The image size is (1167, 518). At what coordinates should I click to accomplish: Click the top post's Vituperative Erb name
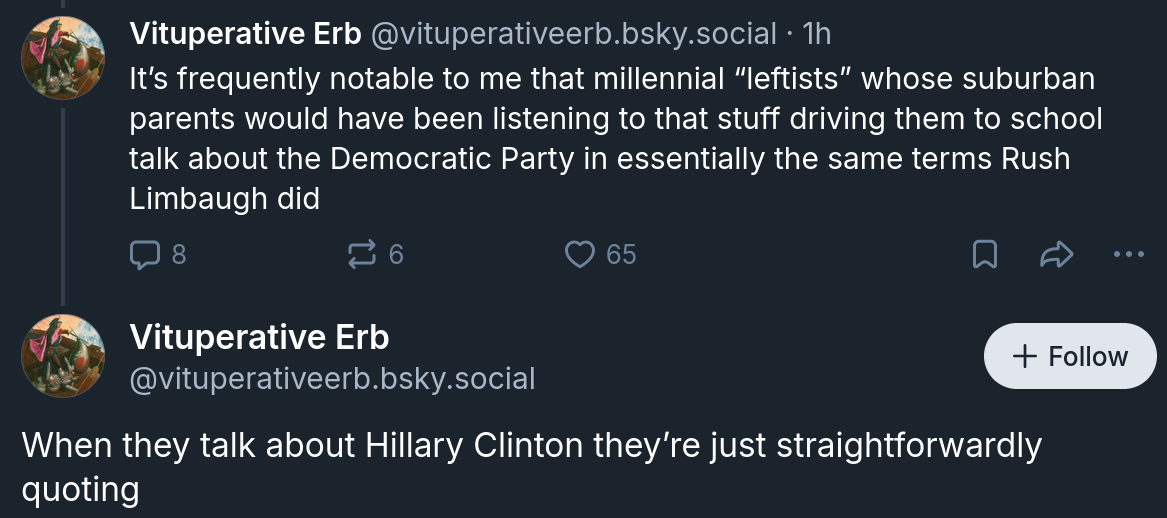[245, 33]
